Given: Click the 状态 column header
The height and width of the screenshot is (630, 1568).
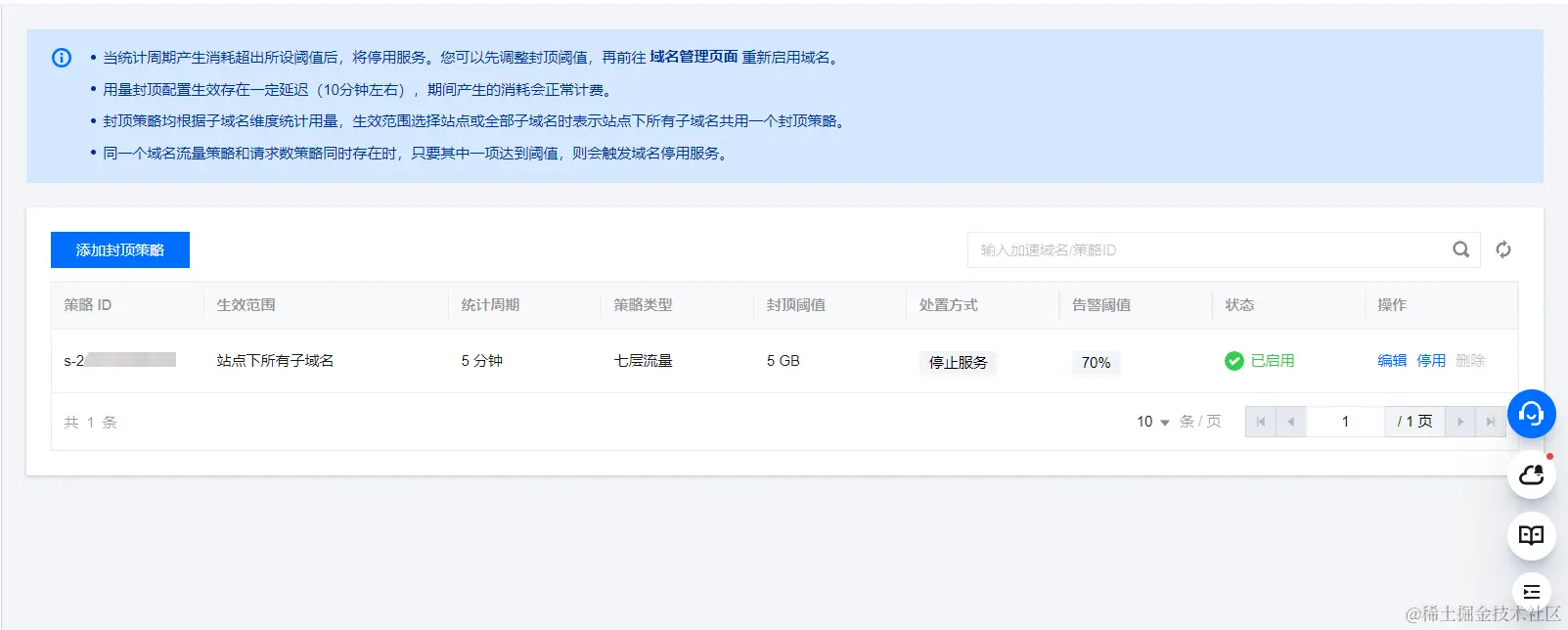Looking at the screenshot, I should 1240,304.
